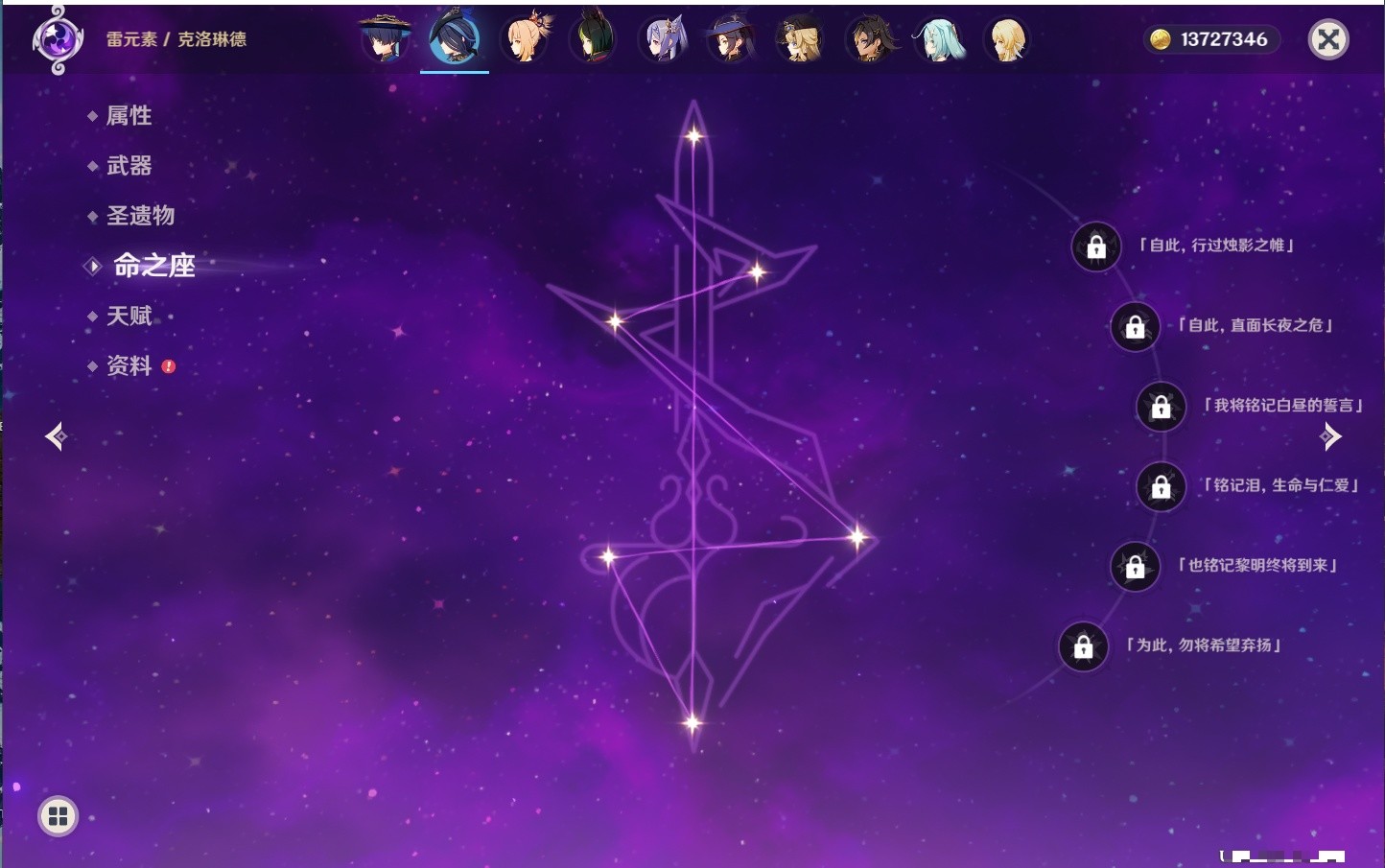Select the highlighted Clorinde character portrait
Screen dimensions: 1385x868
[x=455, y=38]
